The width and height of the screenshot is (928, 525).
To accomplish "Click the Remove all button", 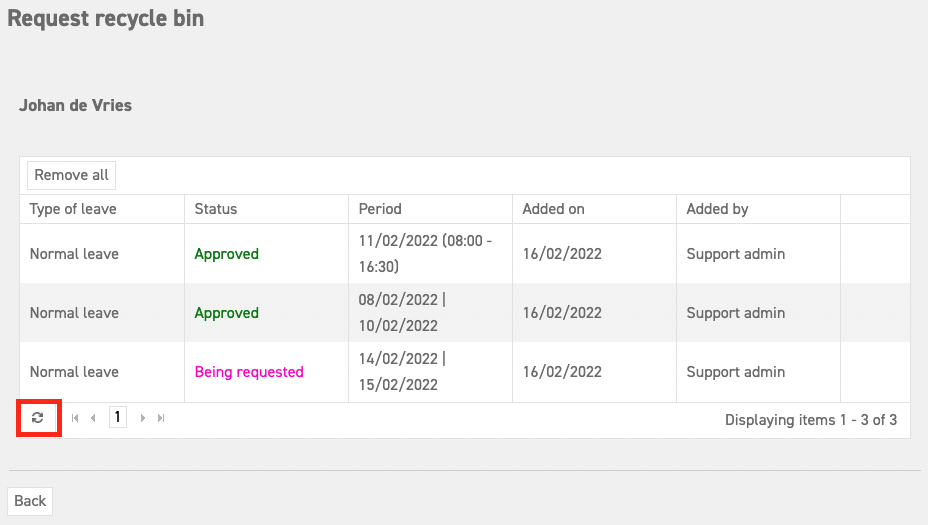I will point(72,175).
